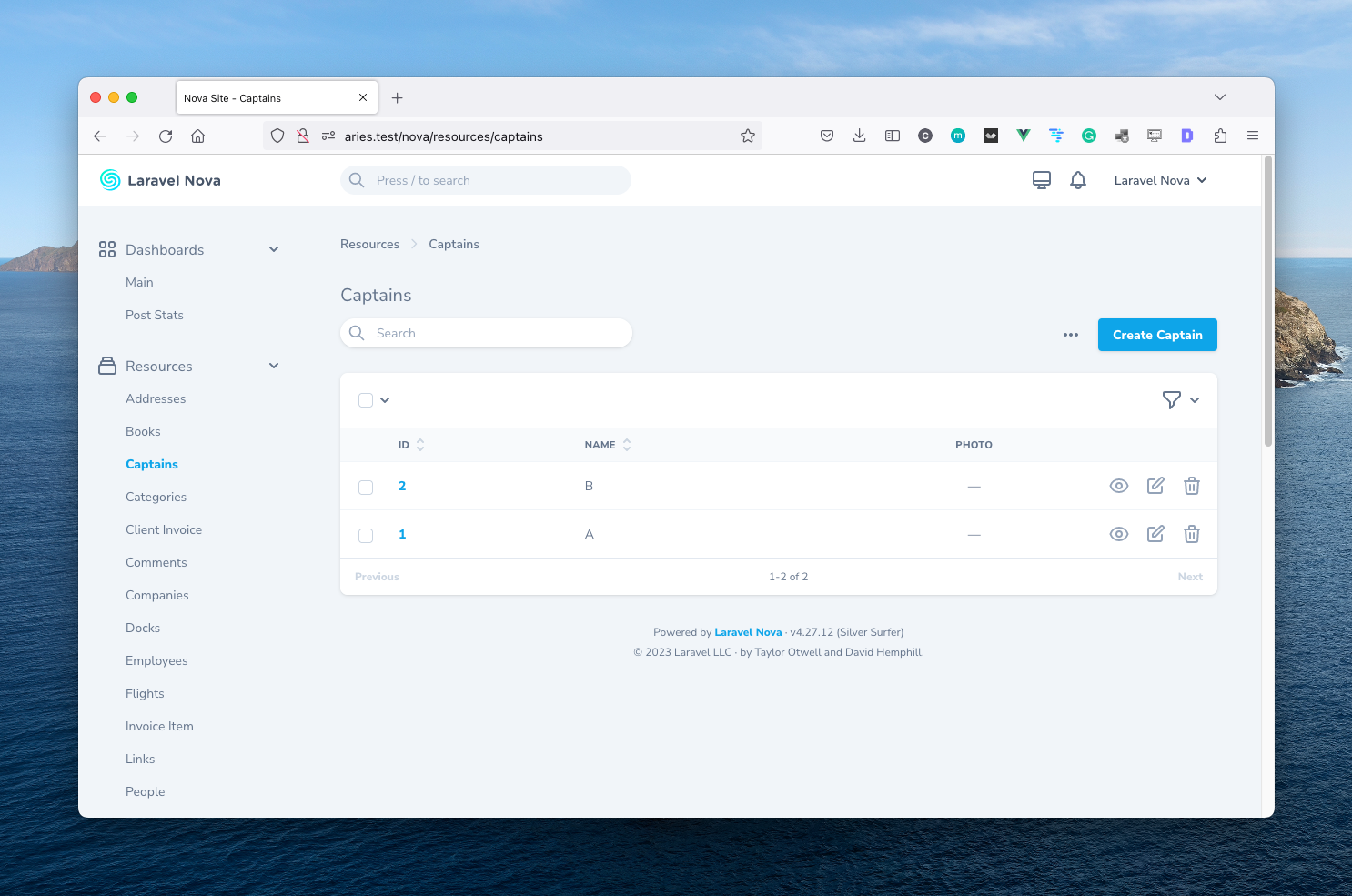This screenshot has width=1352, height=896.
Task: Delete captain A with trash icon
Action: pyautogui.click(x=1192, y=534)
